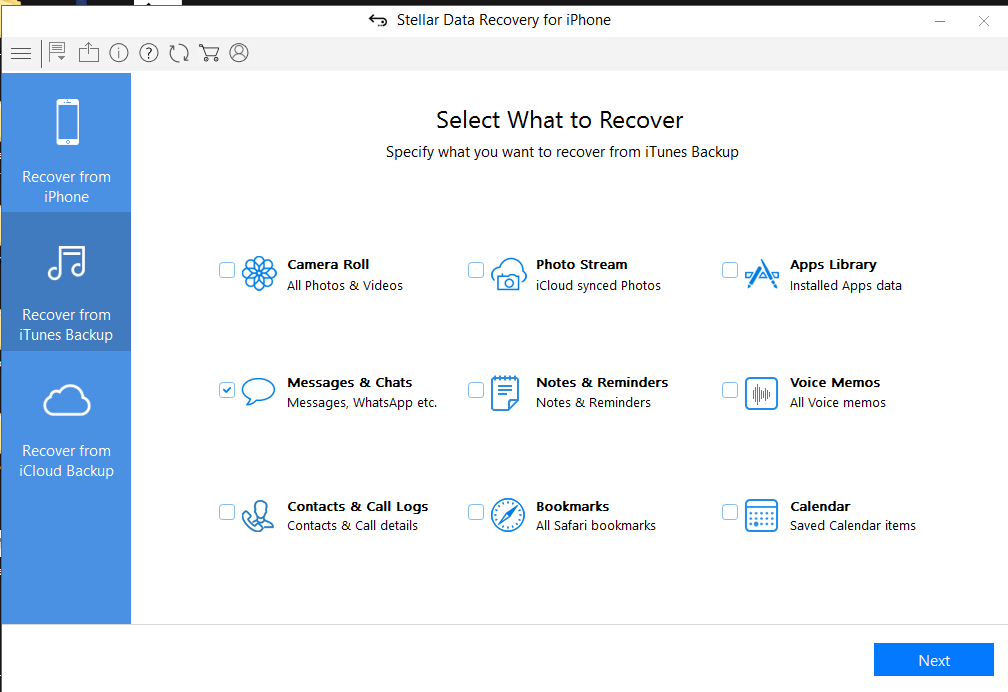The width and height of the screenshot is (1008, 692).
Task: Click the Calendar grid icon
Action: click(x=761, y=516)
